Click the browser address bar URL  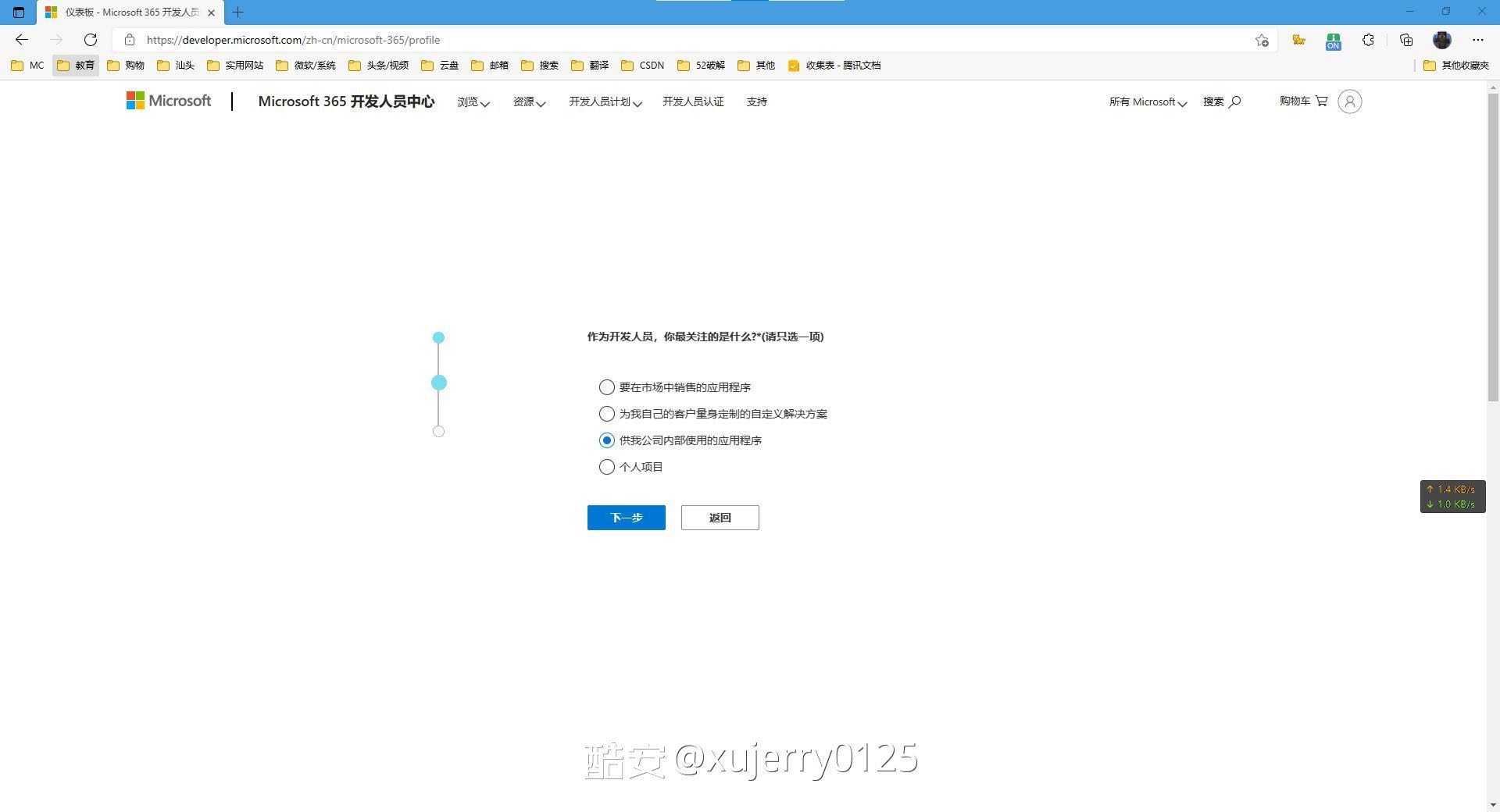pos(293,40)
